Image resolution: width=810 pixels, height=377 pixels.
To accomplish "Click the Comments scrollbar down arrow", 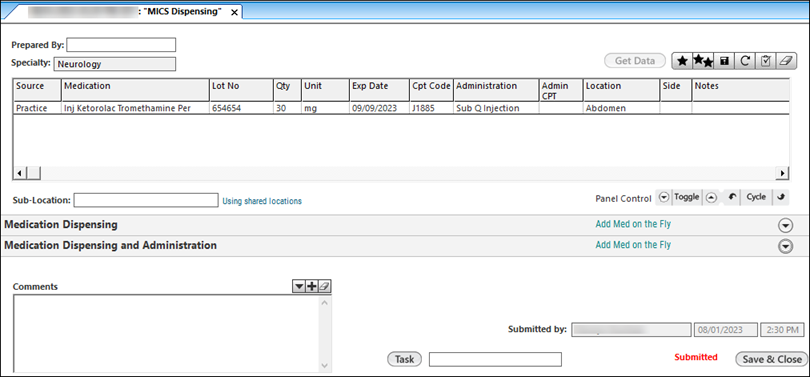I will (x=325, y=365).
